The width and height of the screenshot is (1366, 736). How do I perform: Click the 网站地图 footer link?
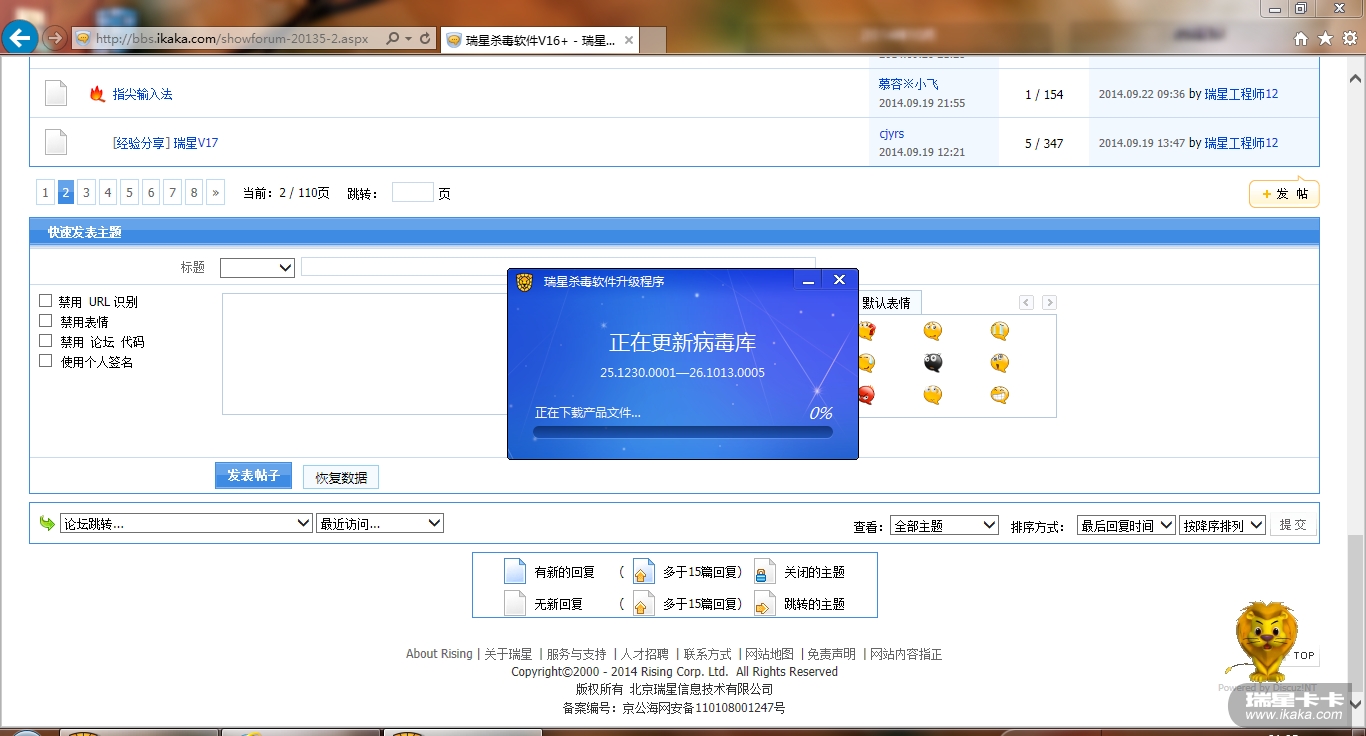(x=769, y=654)
